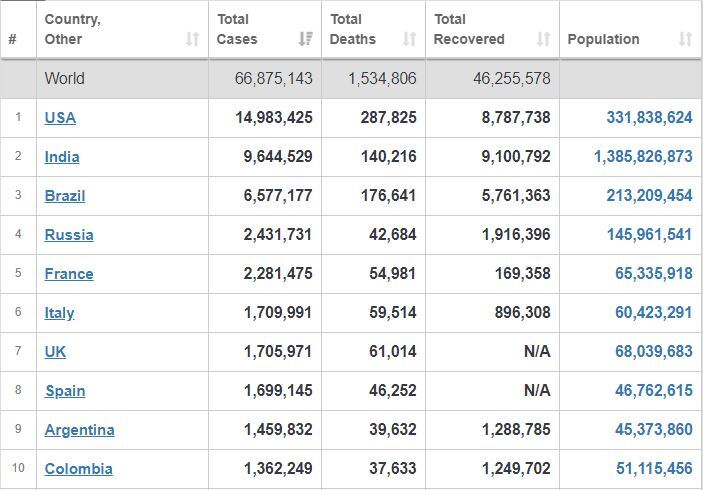Click USA population 331,838,624 link
The height and width of the screenshot is (490, 703).
(649, 117)
